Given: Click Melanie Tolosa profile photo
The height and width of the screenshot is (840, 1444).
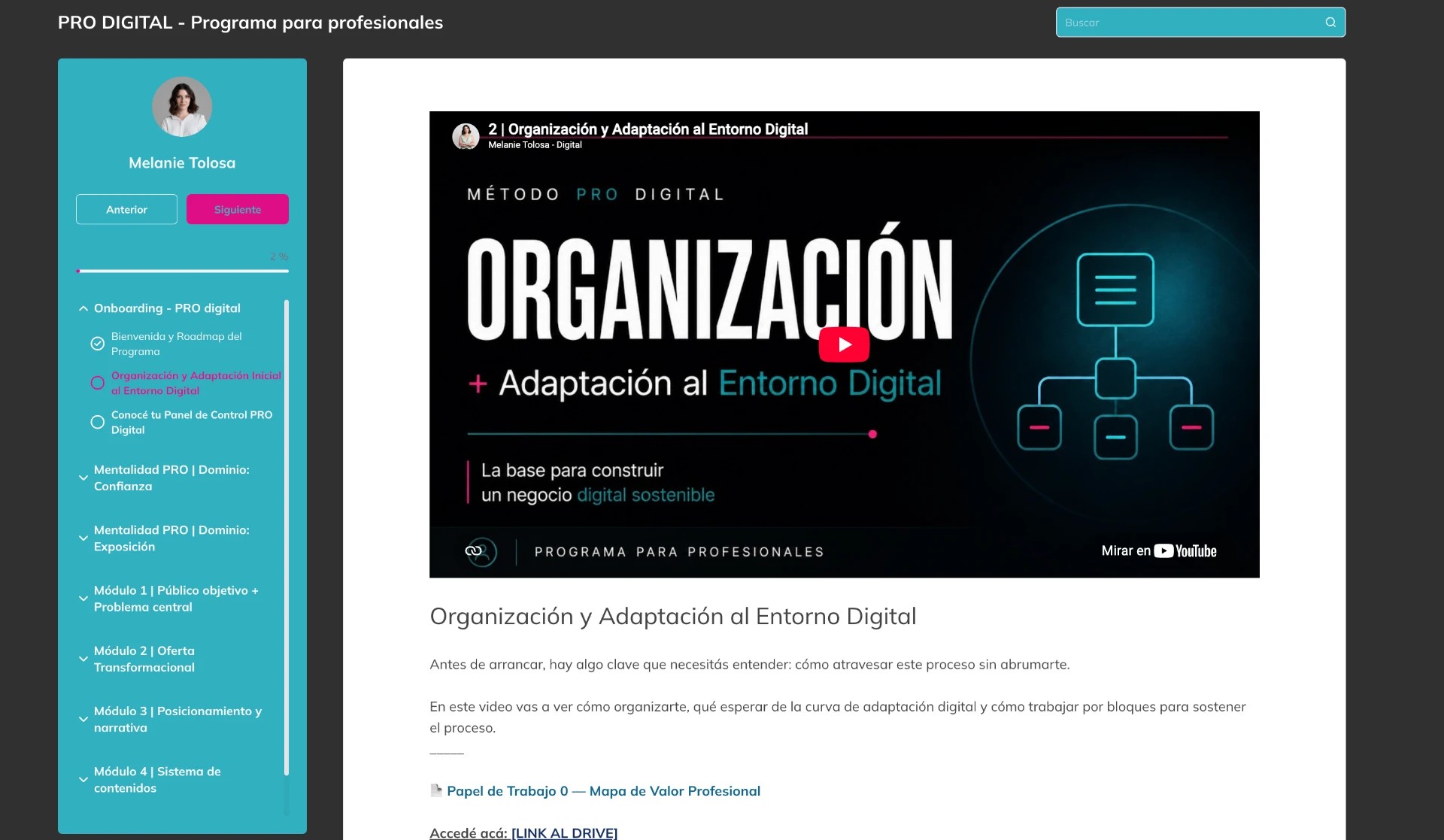Looking at the screenshot, I should 182,107.
